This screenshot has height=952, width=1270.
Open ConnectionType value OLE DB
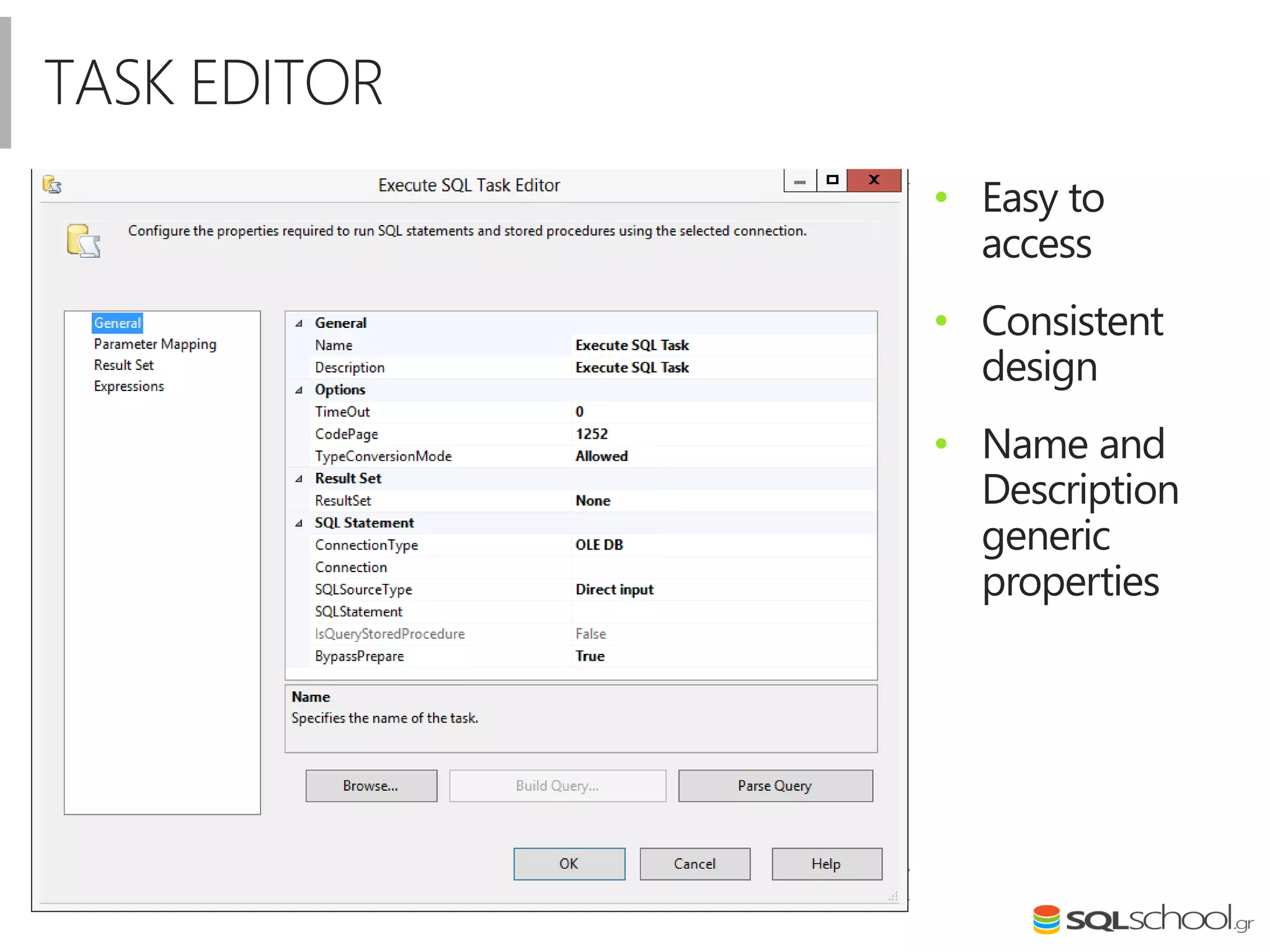(724, 545)
